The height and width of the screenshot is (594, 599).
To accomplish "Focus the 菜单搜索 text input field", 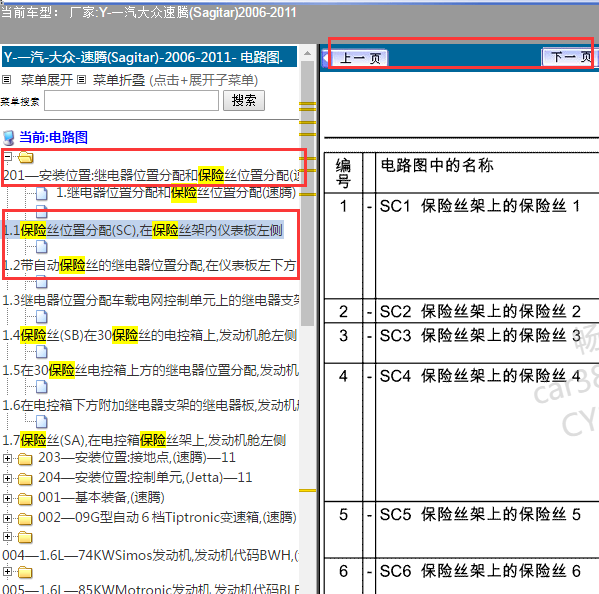I will coord(131,101).
